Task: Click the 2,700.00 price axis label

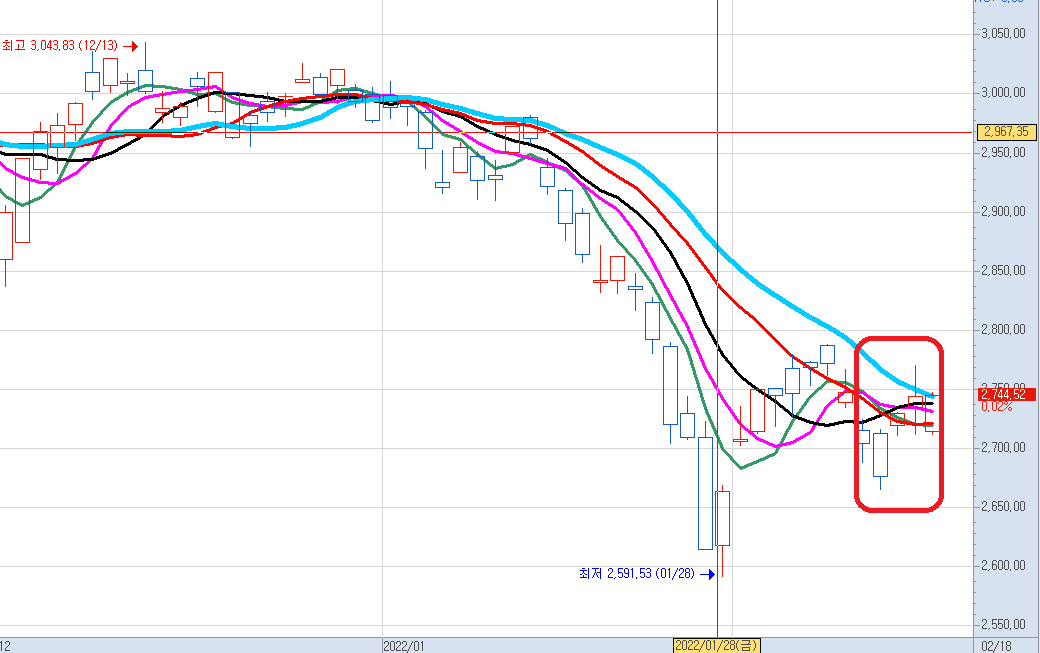Action: [1004, 447]
